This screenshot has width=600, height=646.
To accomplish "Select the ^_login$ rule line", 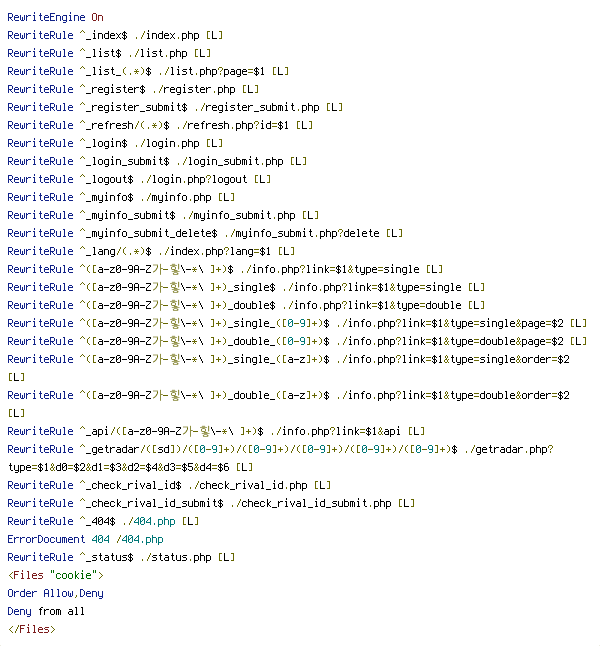I will point(115,143).
